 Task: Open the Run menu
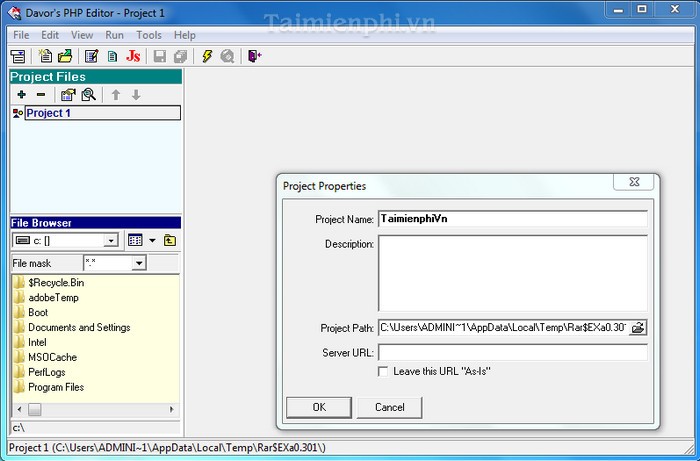point(114,35)
